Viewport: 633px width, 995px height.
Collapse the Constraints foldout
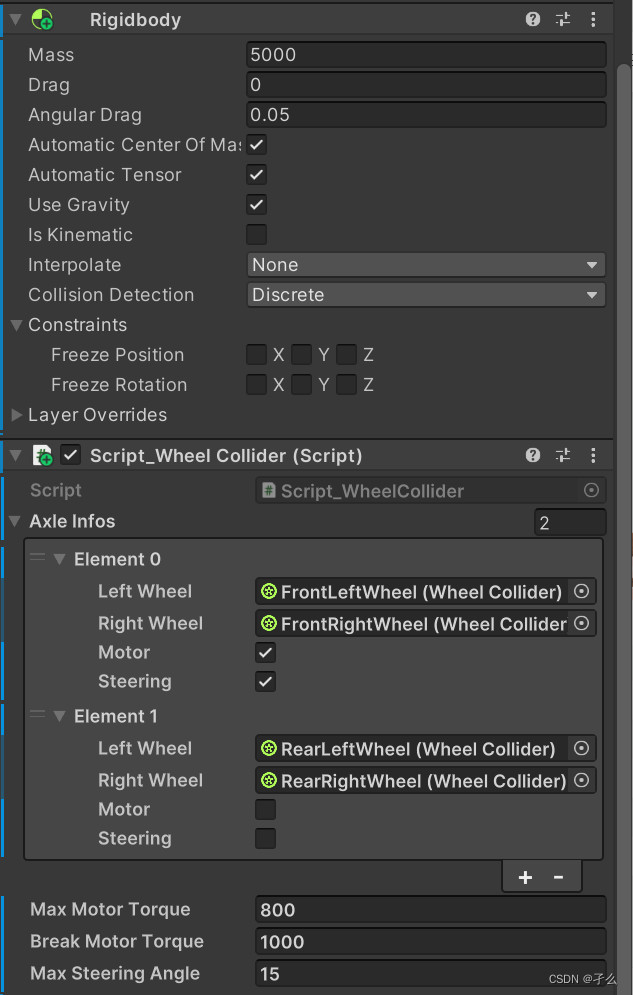click(x=17, y=325)
